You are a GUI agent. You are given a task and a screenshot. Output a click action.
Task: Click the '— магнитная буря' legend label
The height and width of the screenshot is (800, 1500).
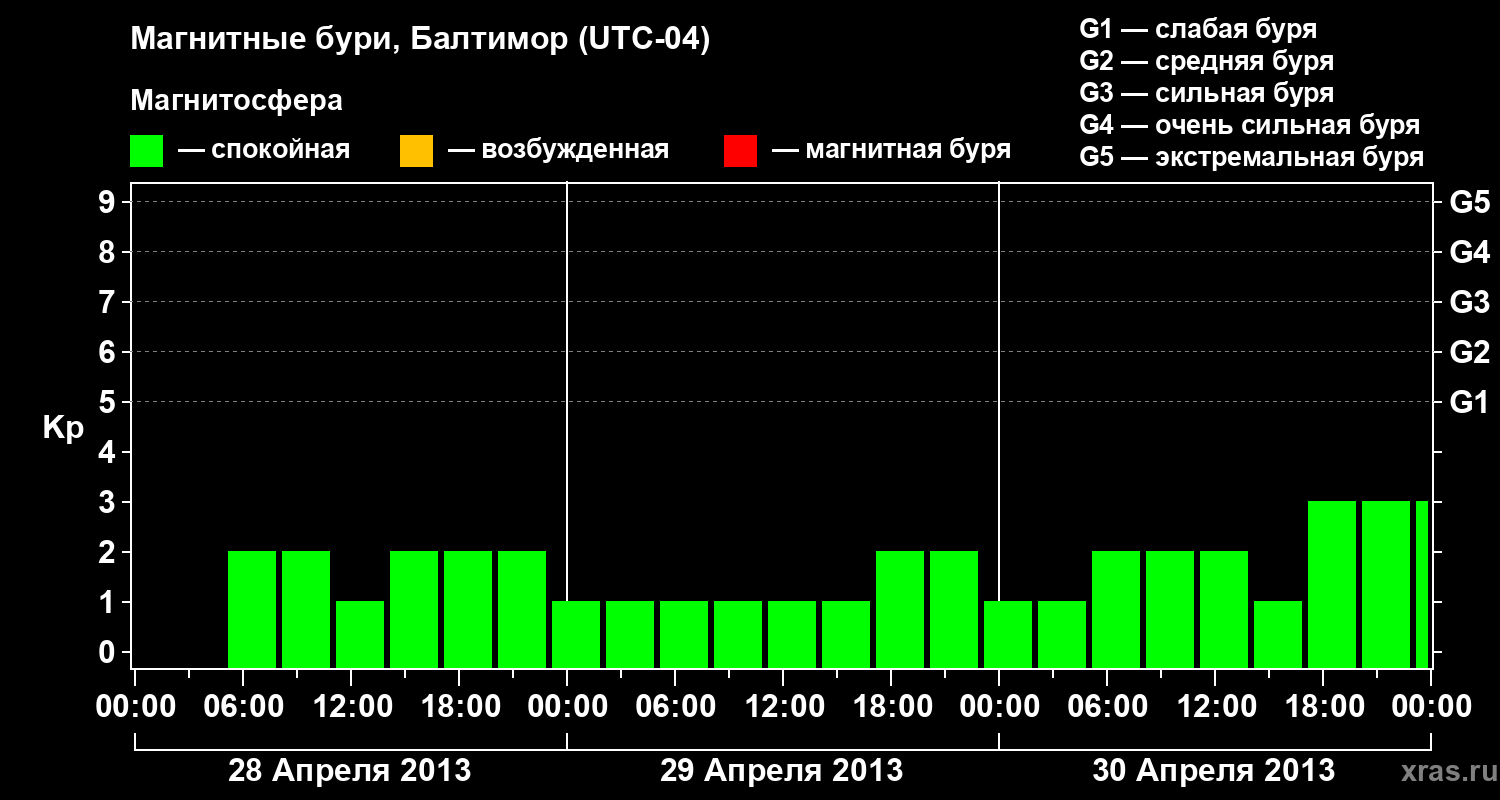point(892,150)
